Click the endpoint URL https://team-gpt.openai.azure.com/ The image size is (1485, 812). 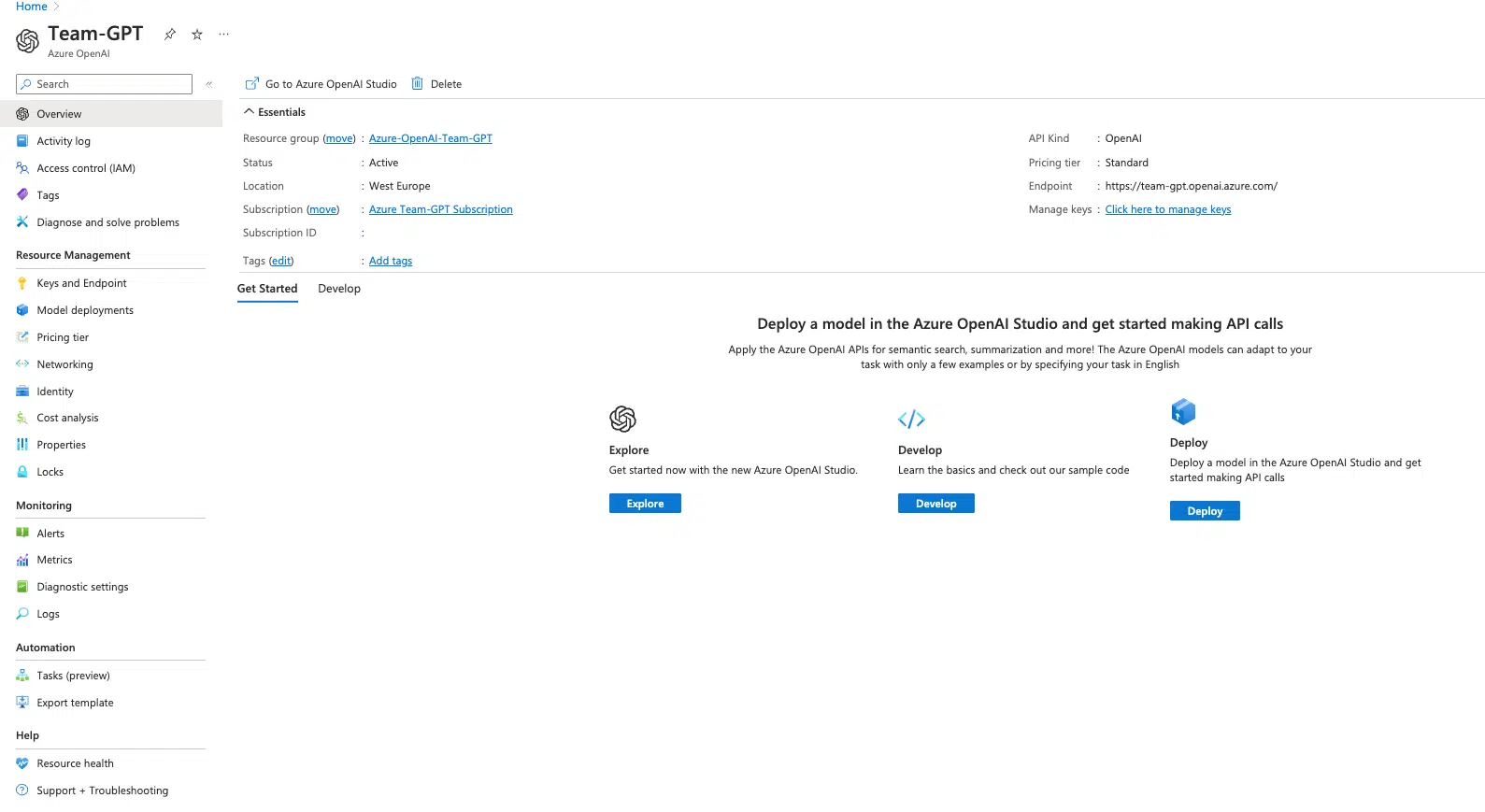(1192, 186)
